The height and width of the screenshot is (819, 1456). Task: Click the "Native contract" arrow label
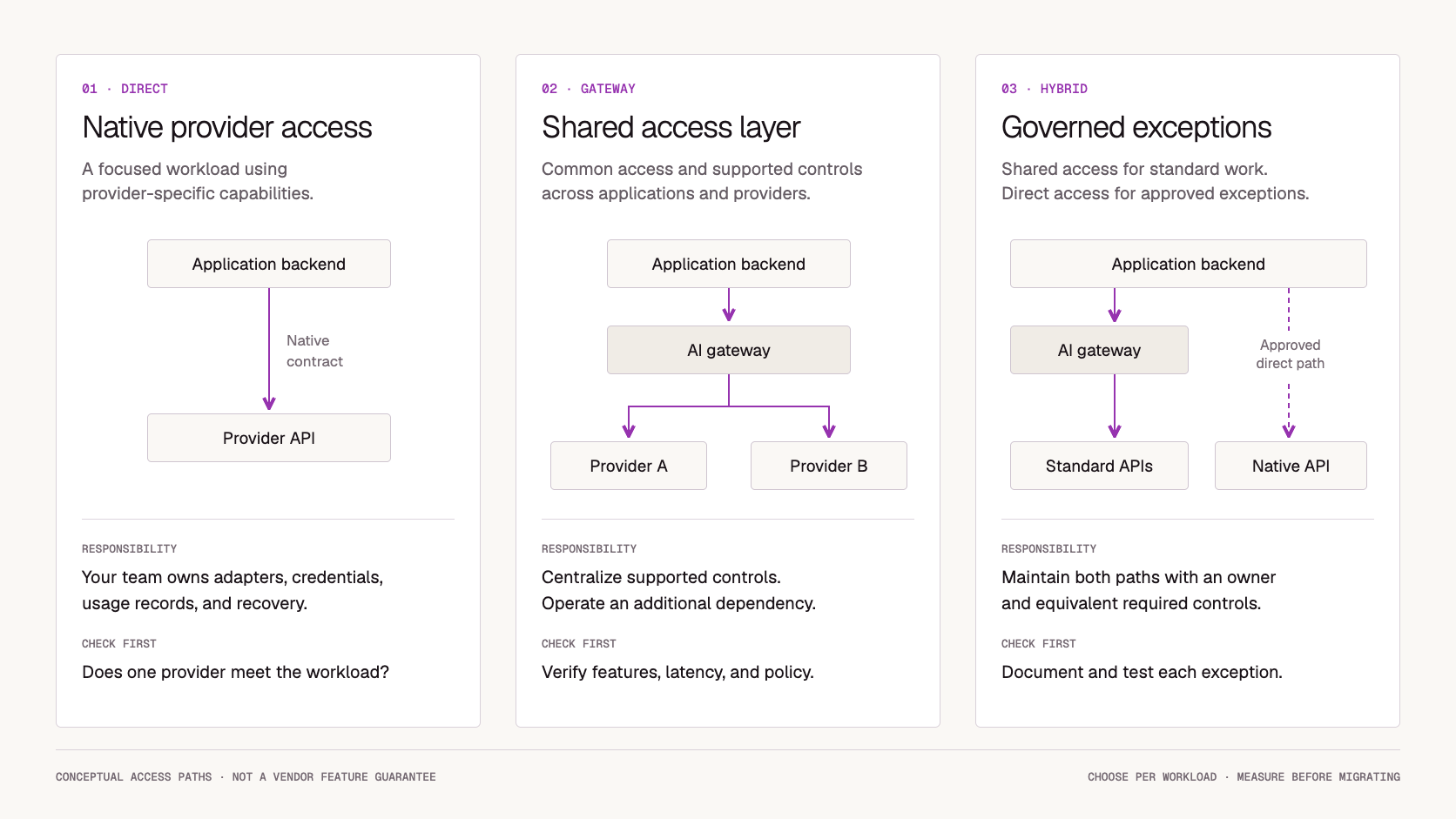(x=314, y=351)
